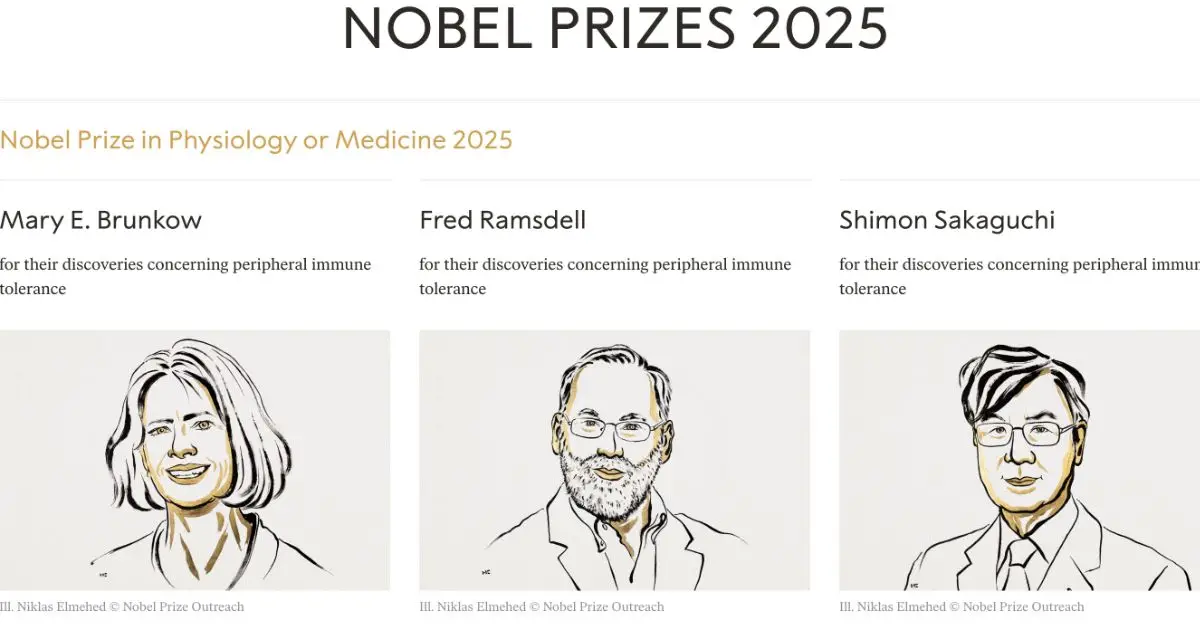The height and width of the screenshot is (630, 1200).
Task: Select the Niklas Elmehed credit under Ramsdell's portrait
Action: pos(542,607)
